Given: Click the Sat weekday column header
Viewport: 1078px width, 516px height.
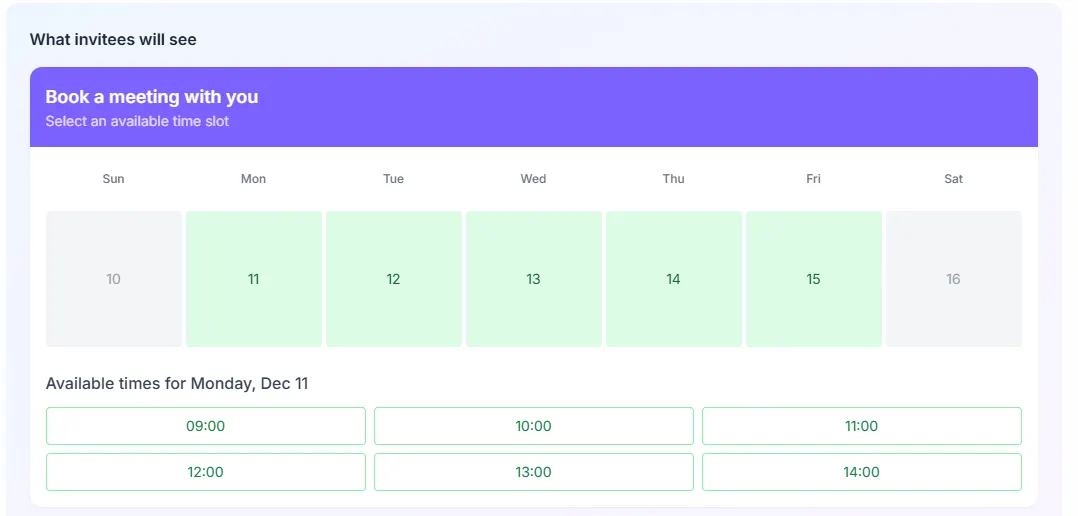Looking at the screenshot, I should tap(954, 179).
